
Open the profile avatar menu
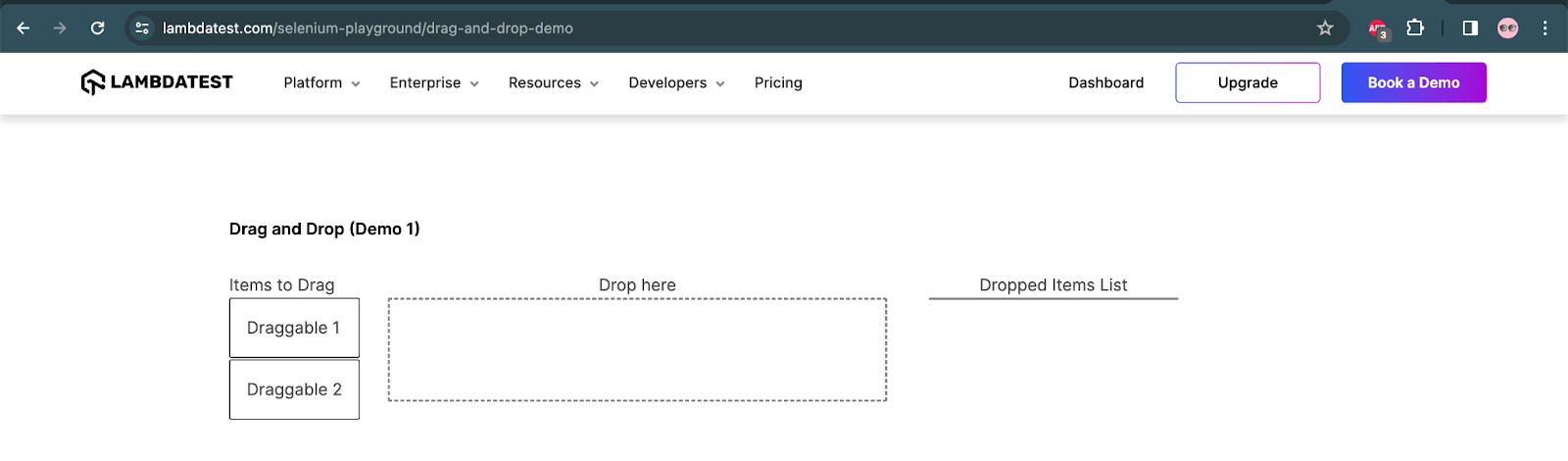point(1508,28)
